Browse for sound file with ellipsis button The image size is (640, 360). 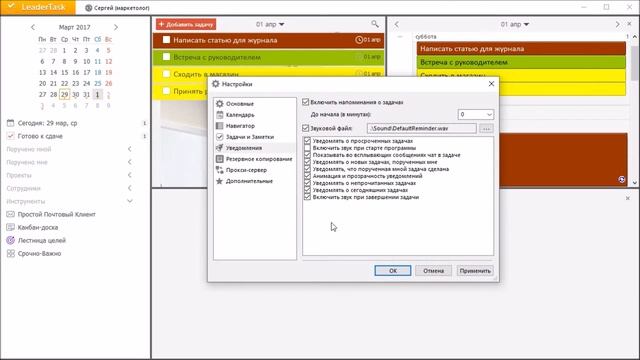[x=486, y=129]
